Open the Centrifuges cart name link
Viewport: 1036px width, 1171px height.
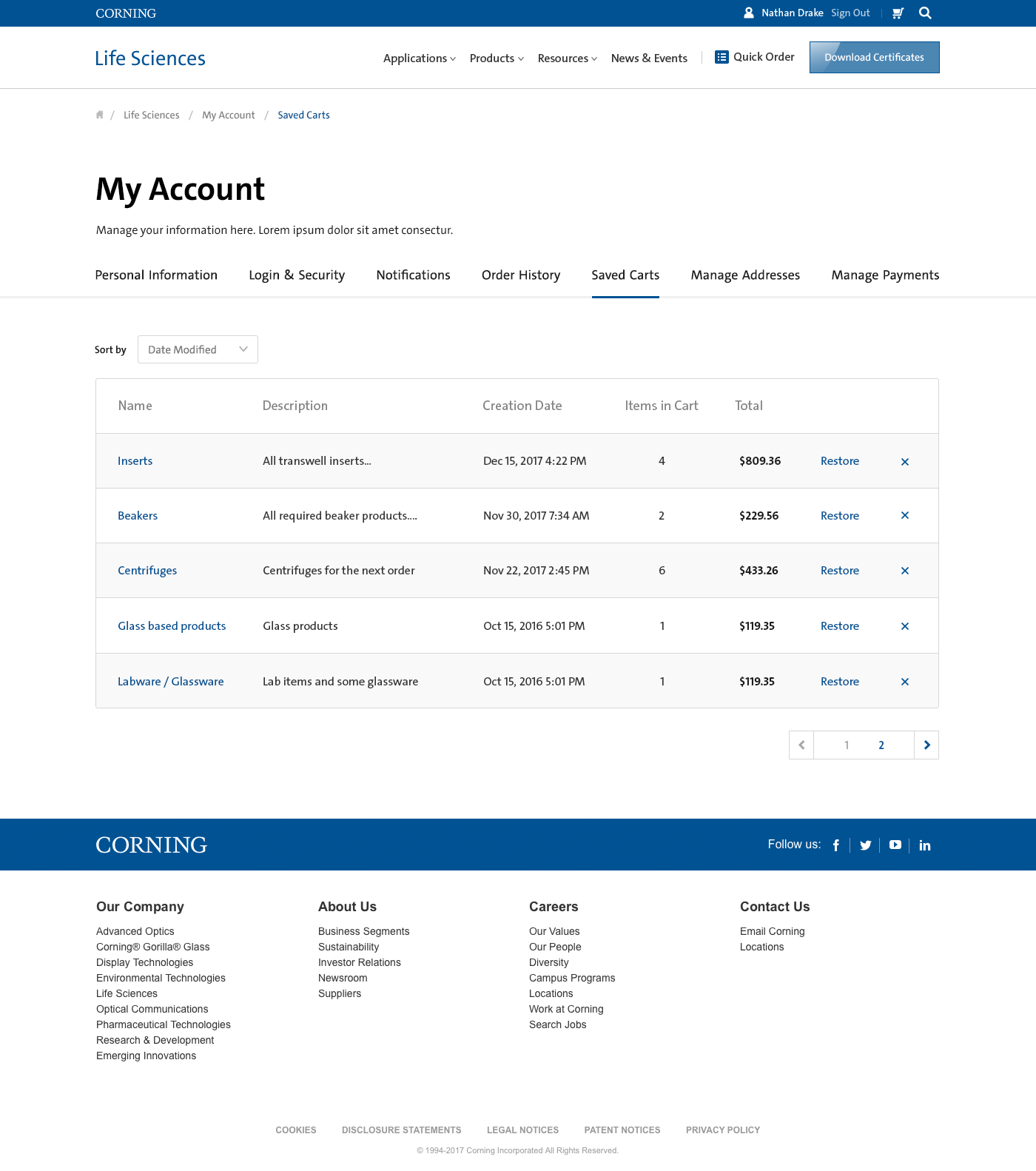click(x=147, y=571)
